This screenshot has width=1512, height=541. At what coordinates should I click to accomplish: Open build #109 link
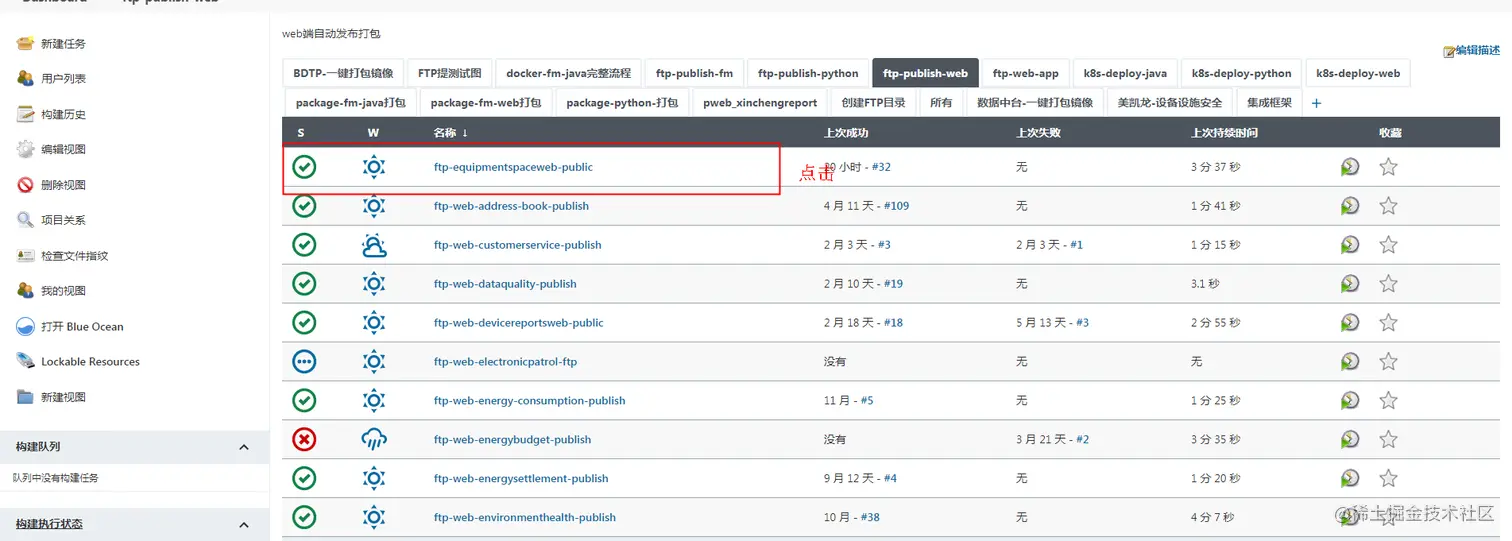(x=896, y=206)
